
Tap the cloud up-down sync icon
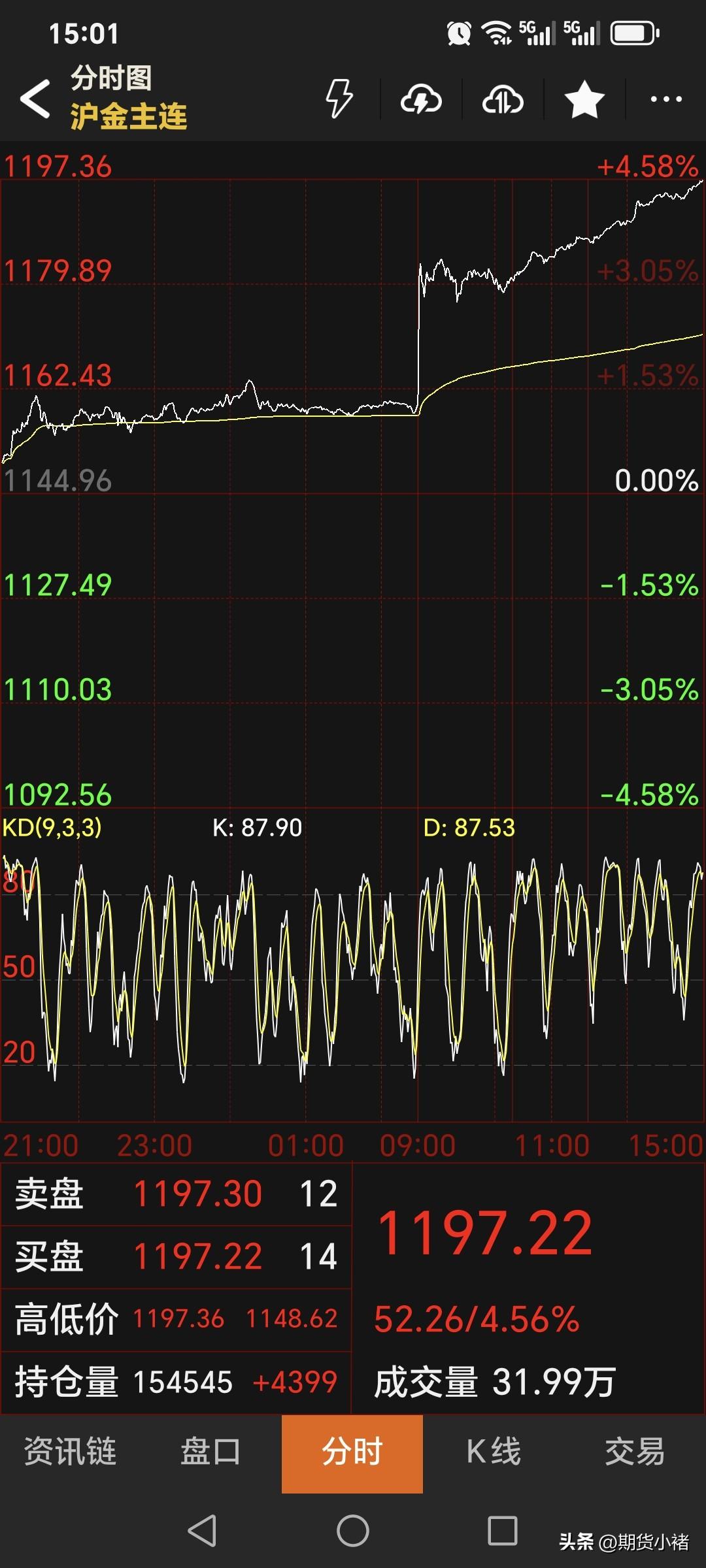(x=503, y=99)
